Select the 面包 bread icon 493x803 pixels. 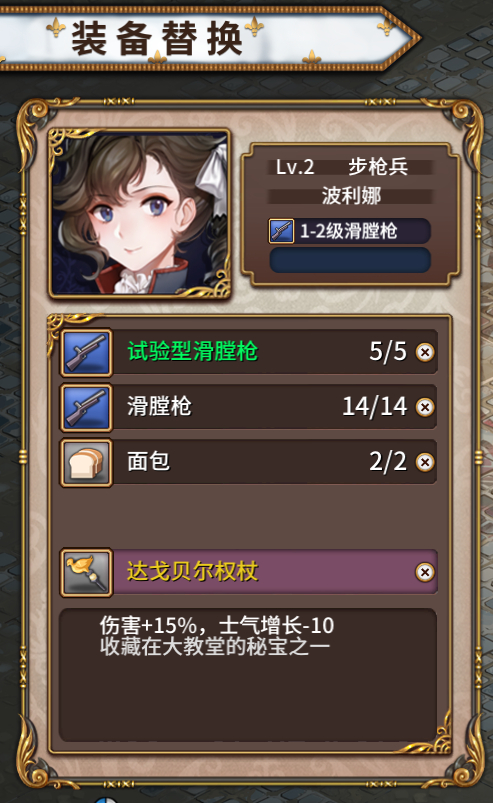click(87, 462)
